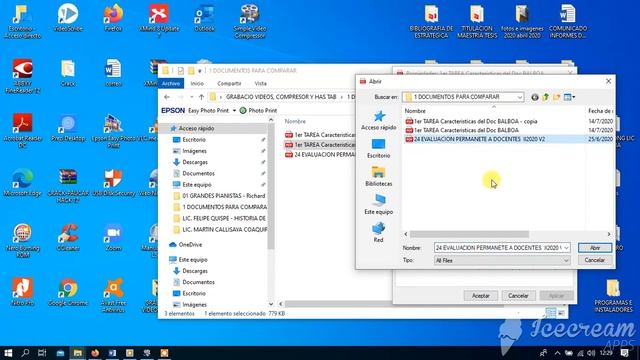
Task: Open Bibliotecas in the Abrir places bar
Action: tap(379, 177)
